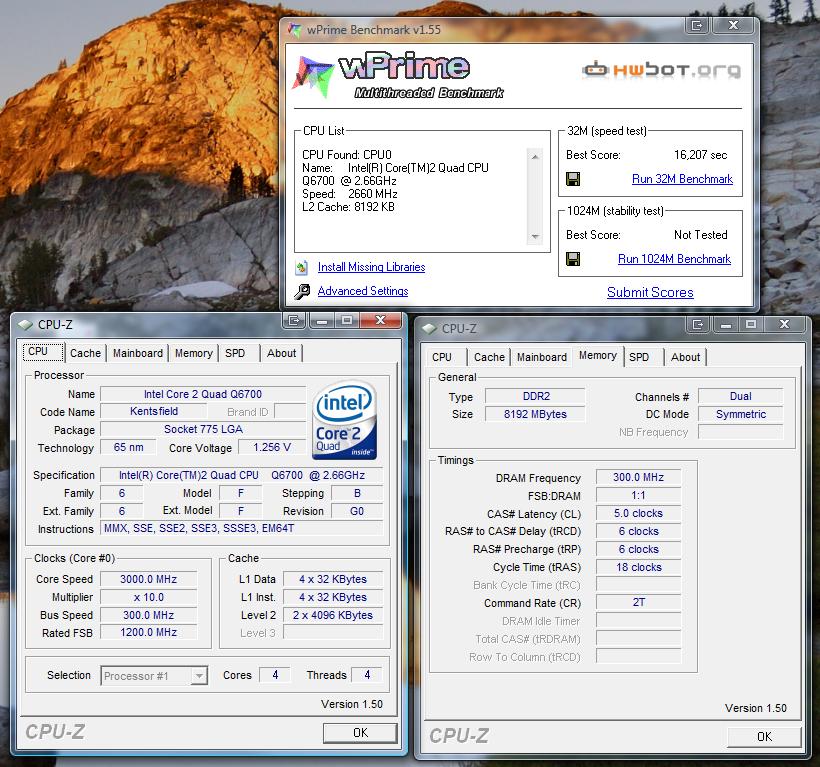Click the Level 2 cache 2 x 4096 KBytes value
The height and width of the screenshot is (767, 820).
coord(333,615)
